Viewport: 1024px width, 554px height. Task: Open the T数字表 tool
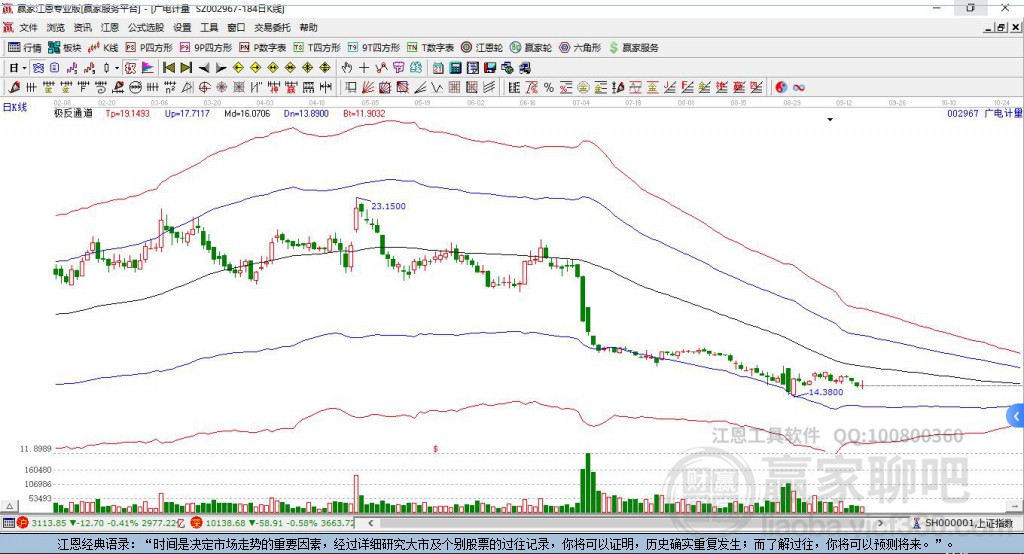pyautogui.click(x=430, y=48)
